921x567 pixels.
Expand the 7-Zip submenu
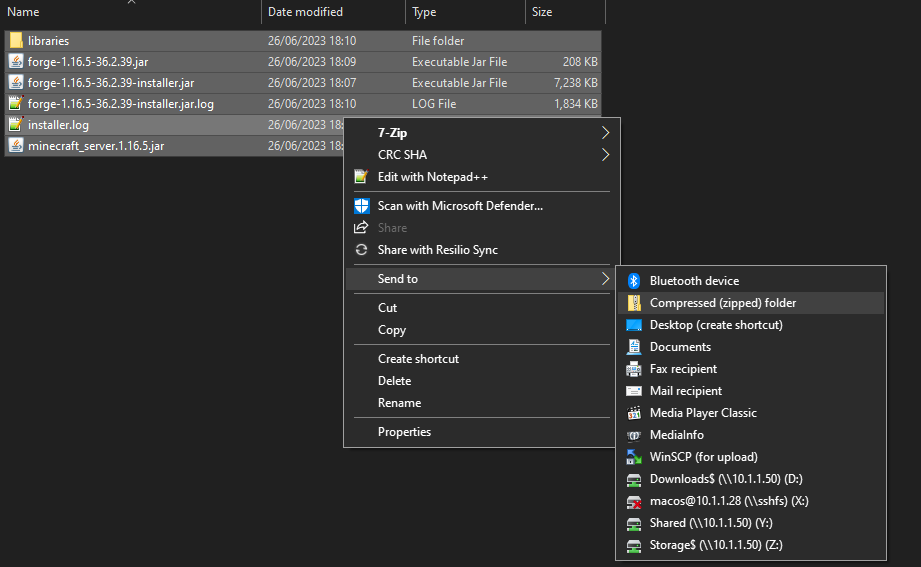pos(604,133)
